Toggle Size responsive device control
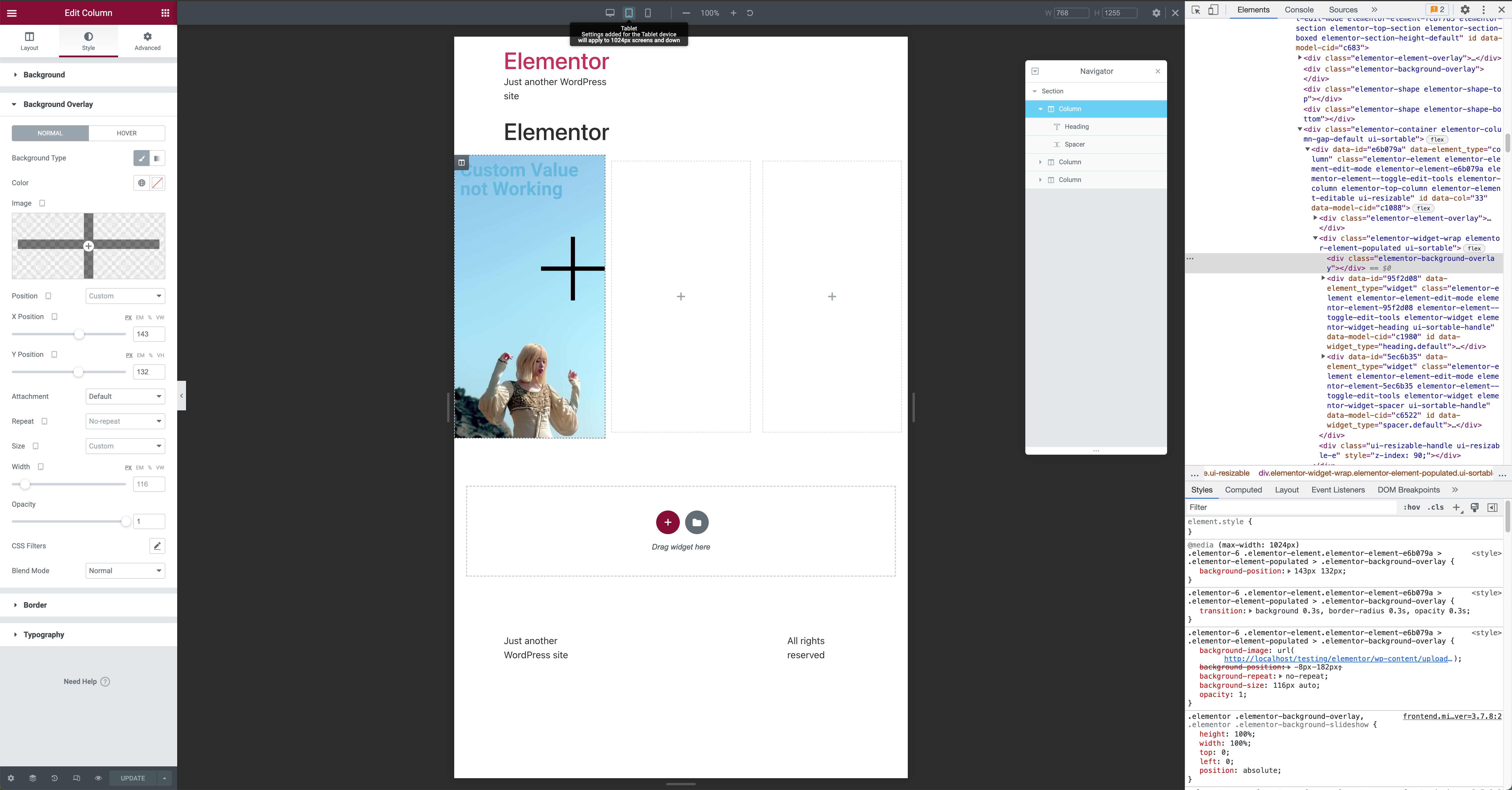Screen dimensions: 1512x790 (35, 446)
